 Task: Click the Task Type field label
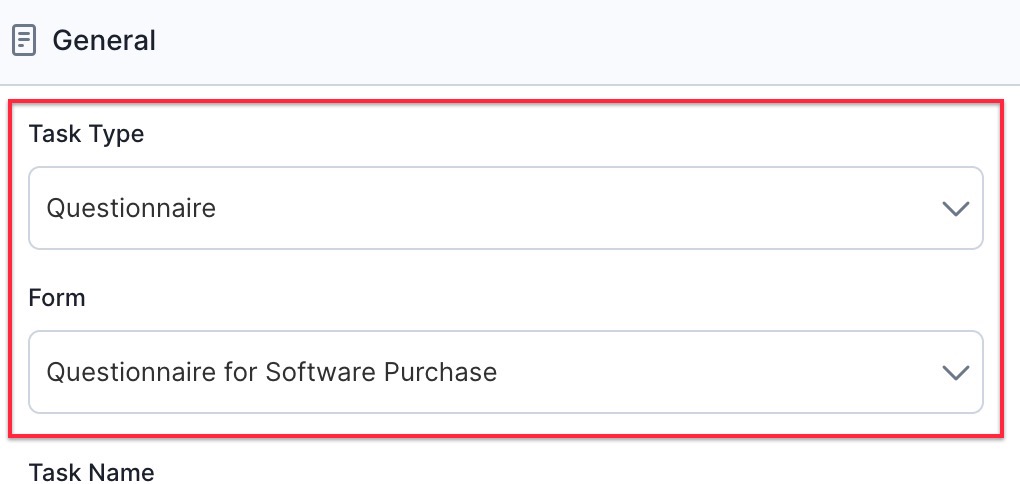pos(87,134)
